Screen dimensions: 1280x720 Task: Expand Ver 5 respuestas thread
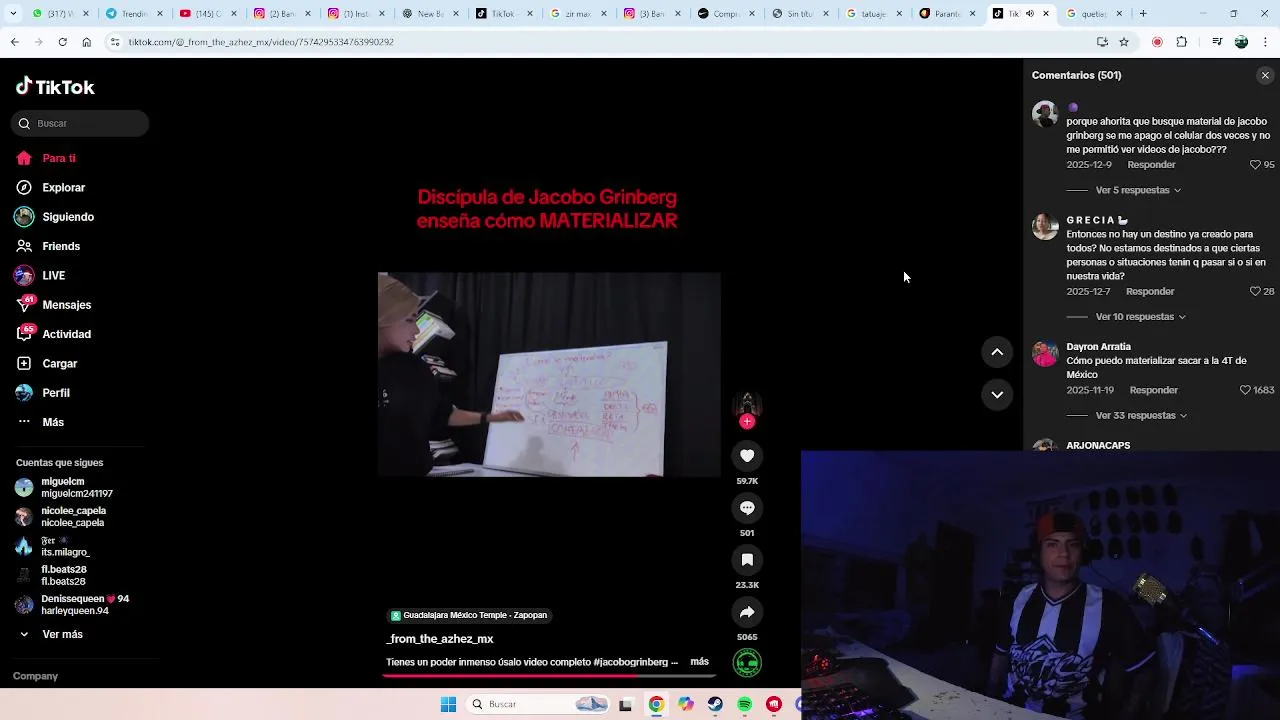coord(1138,190)
